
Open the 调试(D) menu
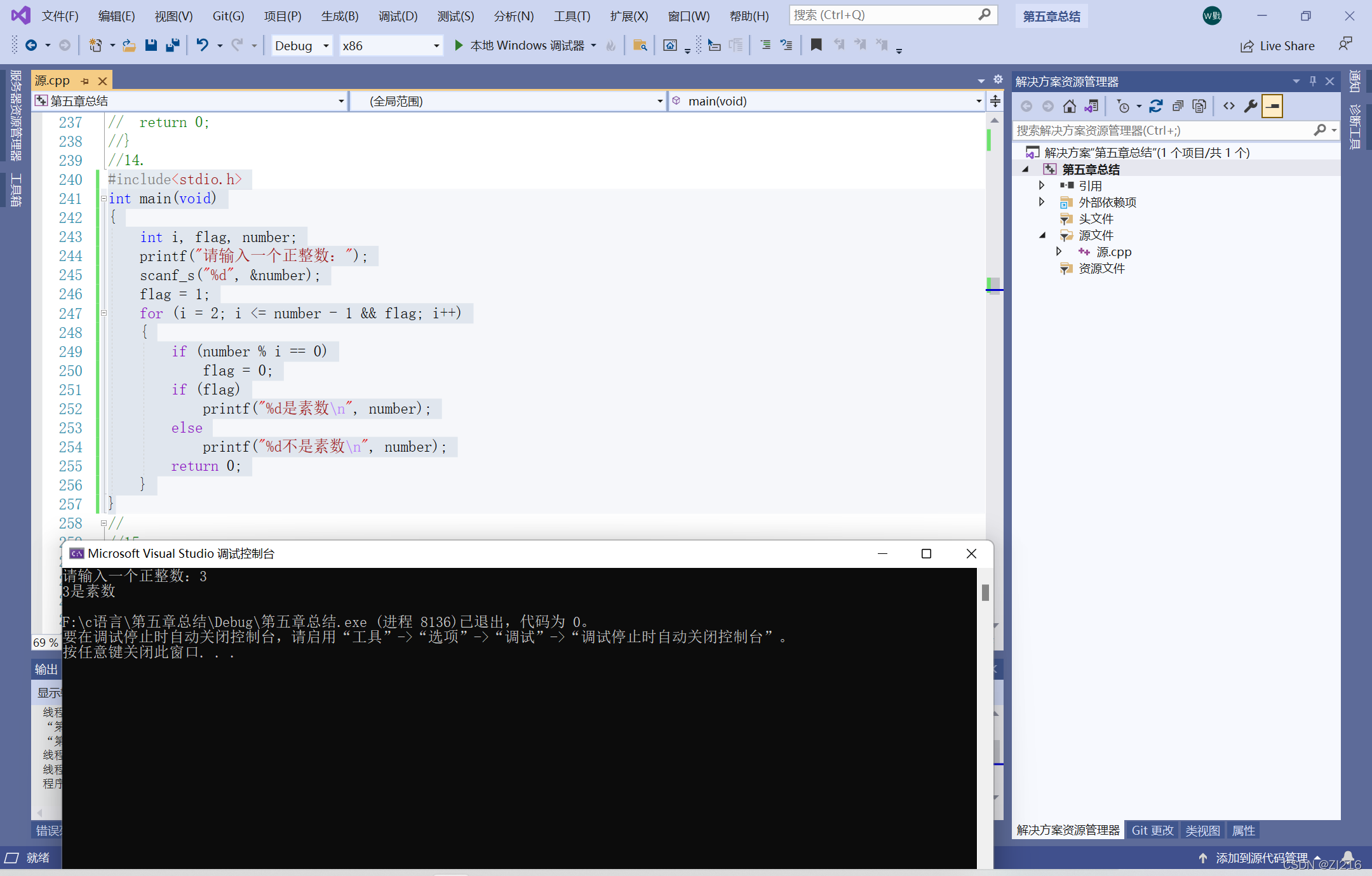398,16
